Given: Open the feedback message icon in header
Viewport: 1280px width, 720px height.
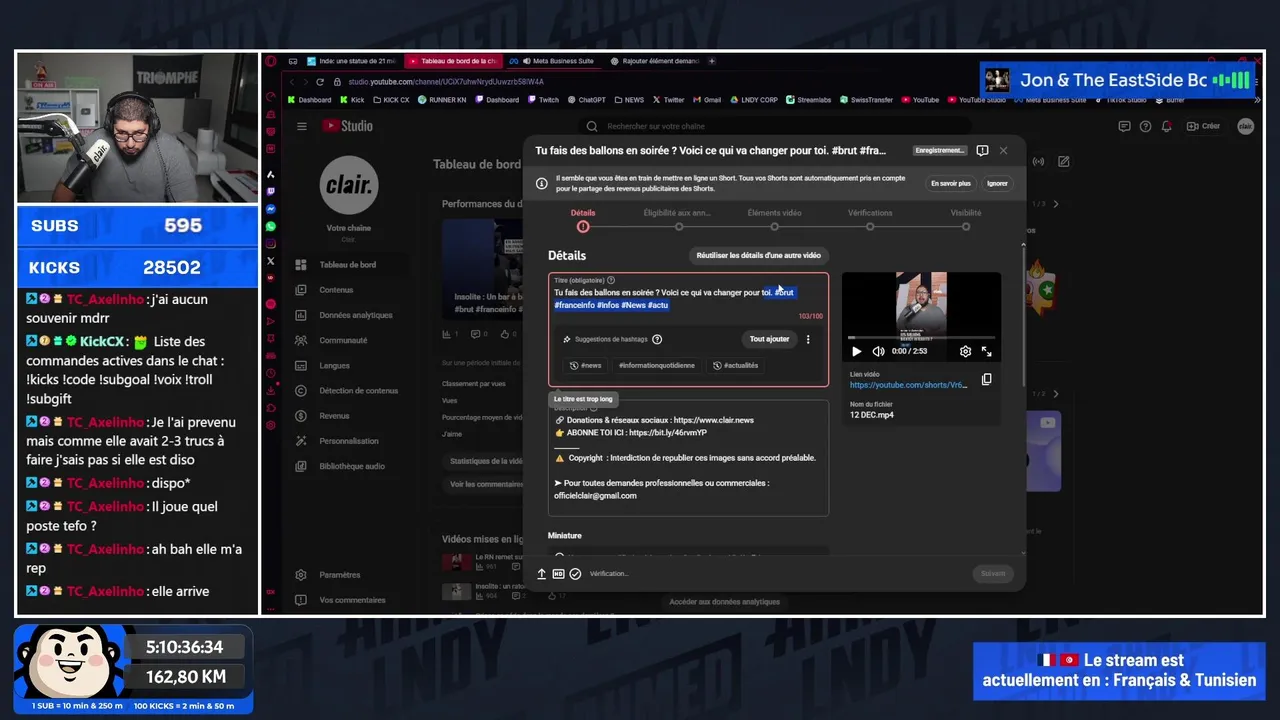Looking at the screenshot, I should click(x=1124, y=126).
